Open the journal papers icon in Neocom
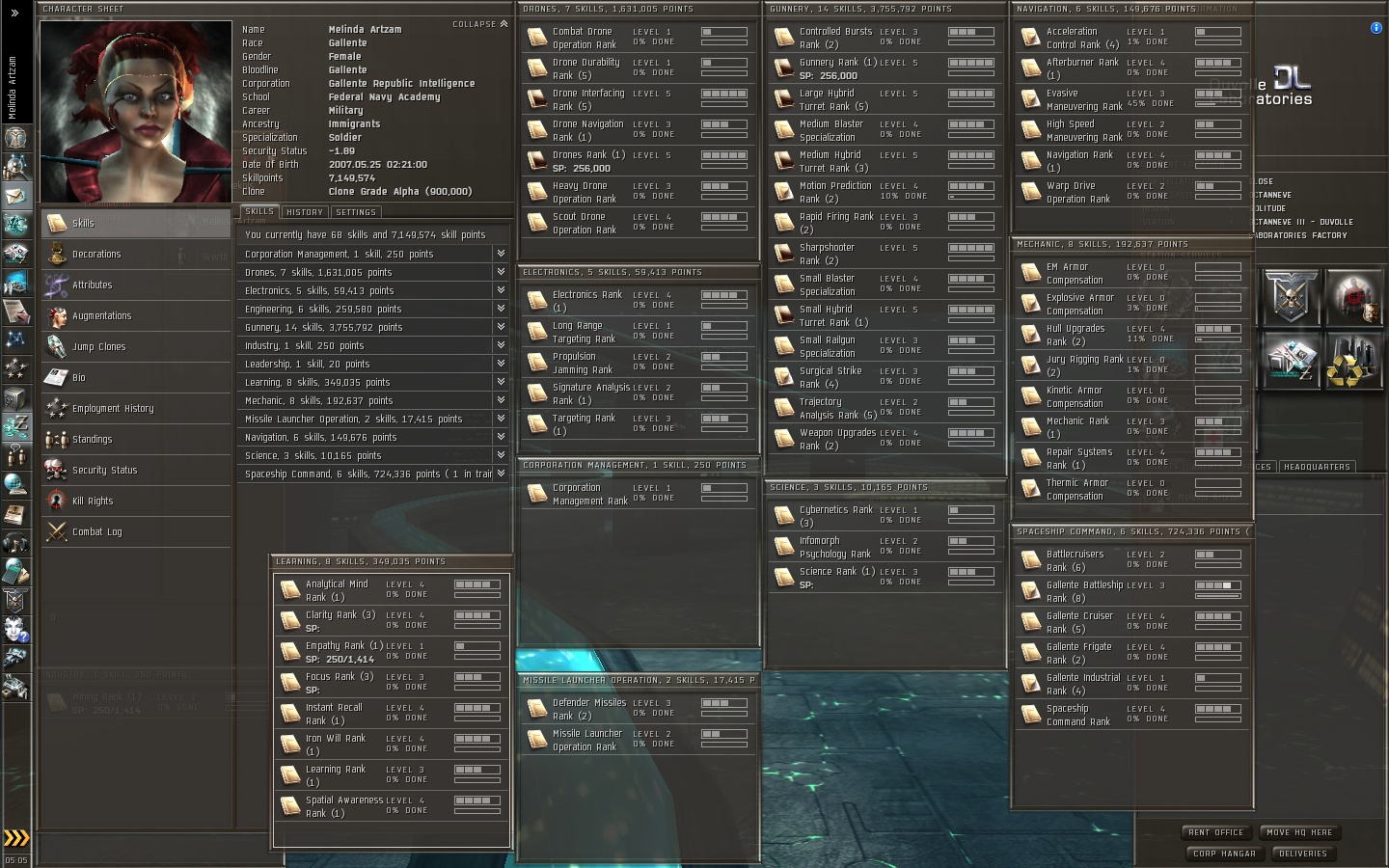 [x=15, y=312]
